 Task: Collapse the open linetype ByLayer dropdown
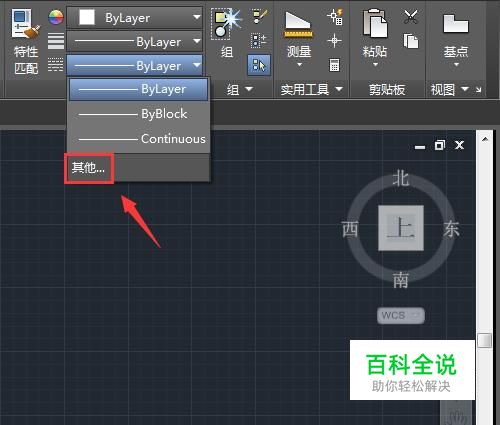(x=135, y=65)
